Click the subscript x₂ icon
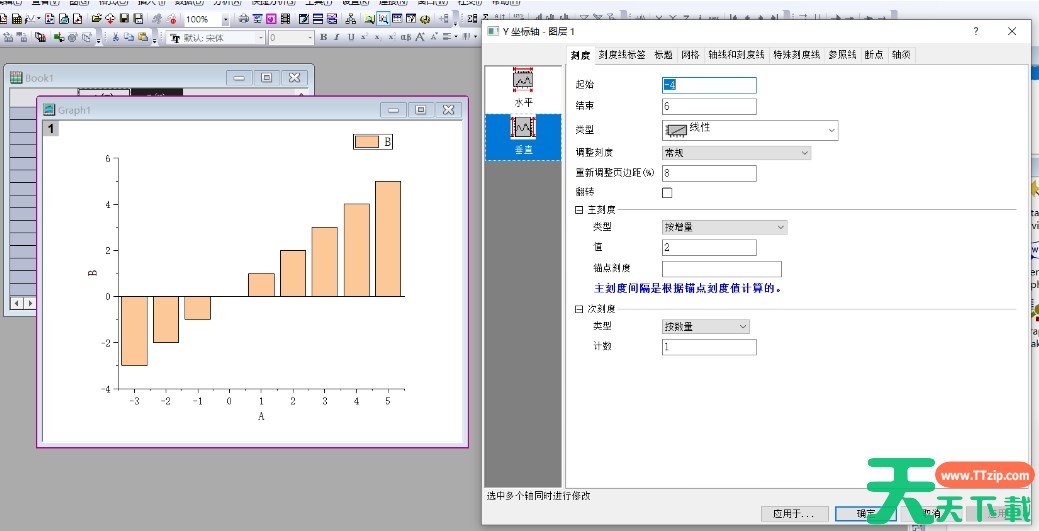Image resolution: width=1039 pixels, height=531 pixels. (378, 37)
